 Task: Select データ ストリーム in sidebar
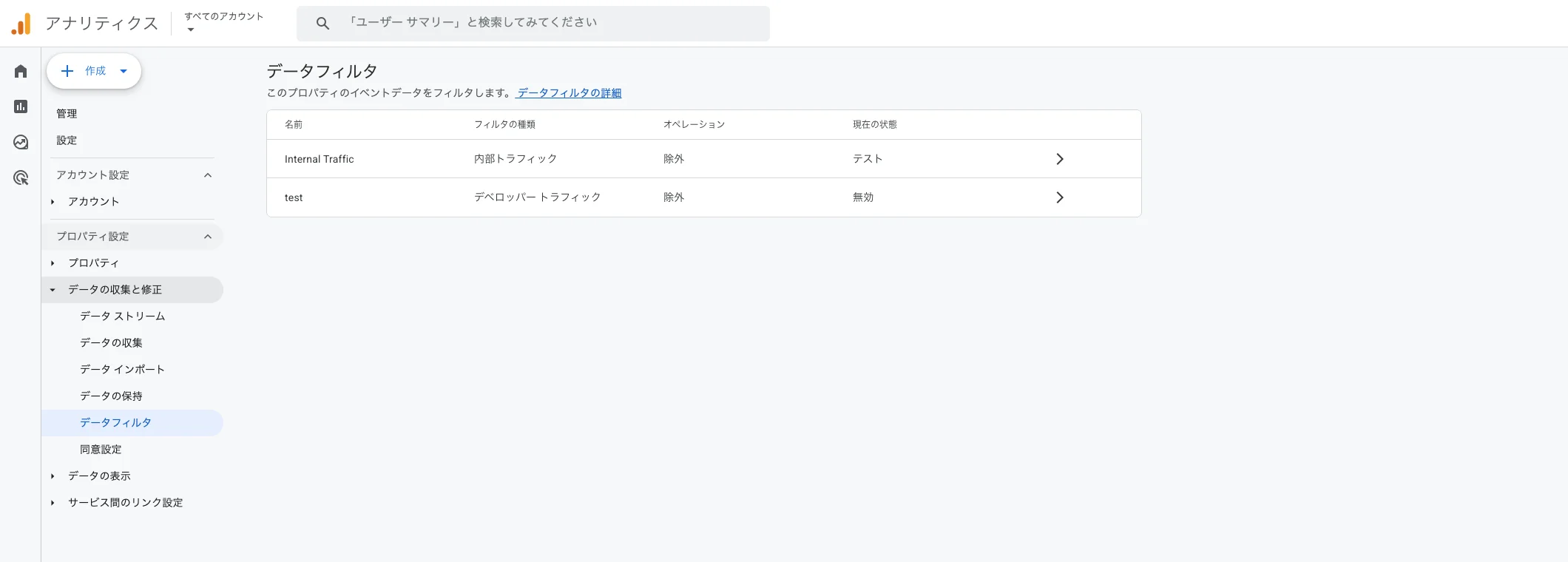click(123, 316)
